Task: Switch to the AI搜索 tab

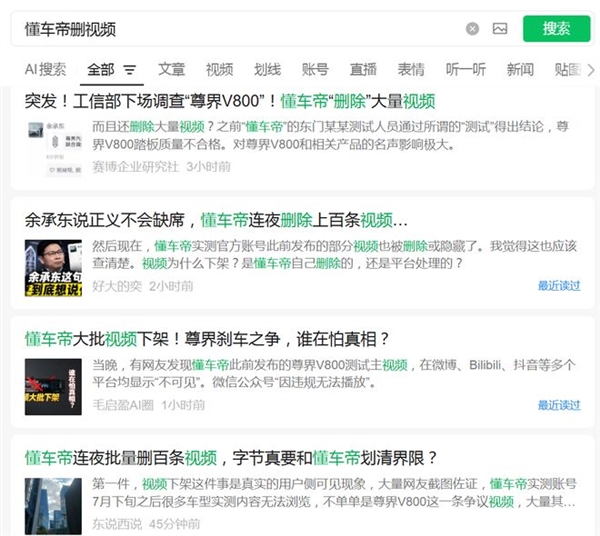Action: point(45,70)
